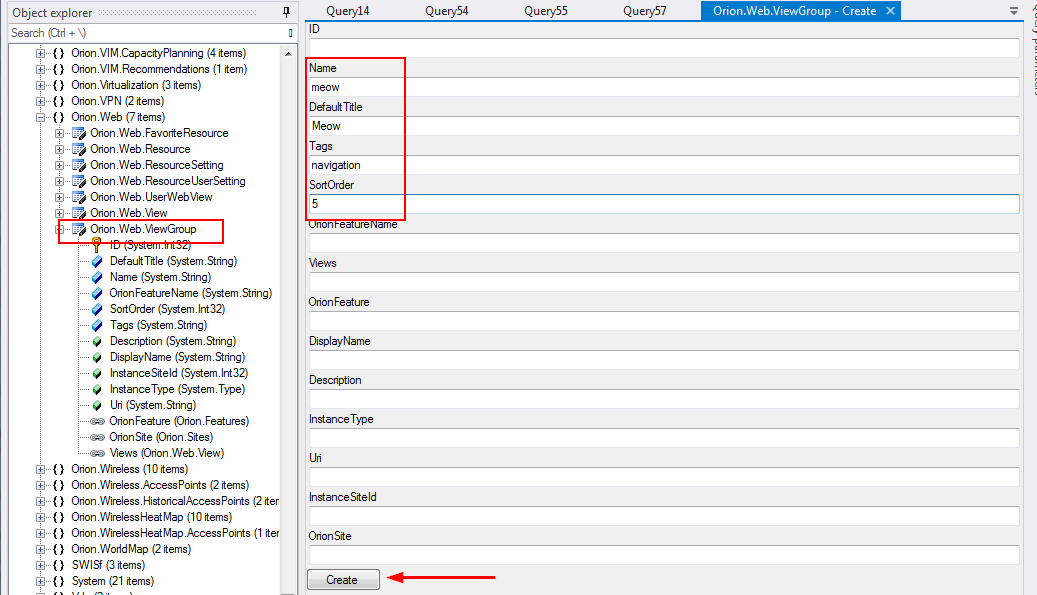The width and height of the screenshot is (1037, 595).
Task: Open the tab list dropdown arrow
Action: pos(1014,11)
